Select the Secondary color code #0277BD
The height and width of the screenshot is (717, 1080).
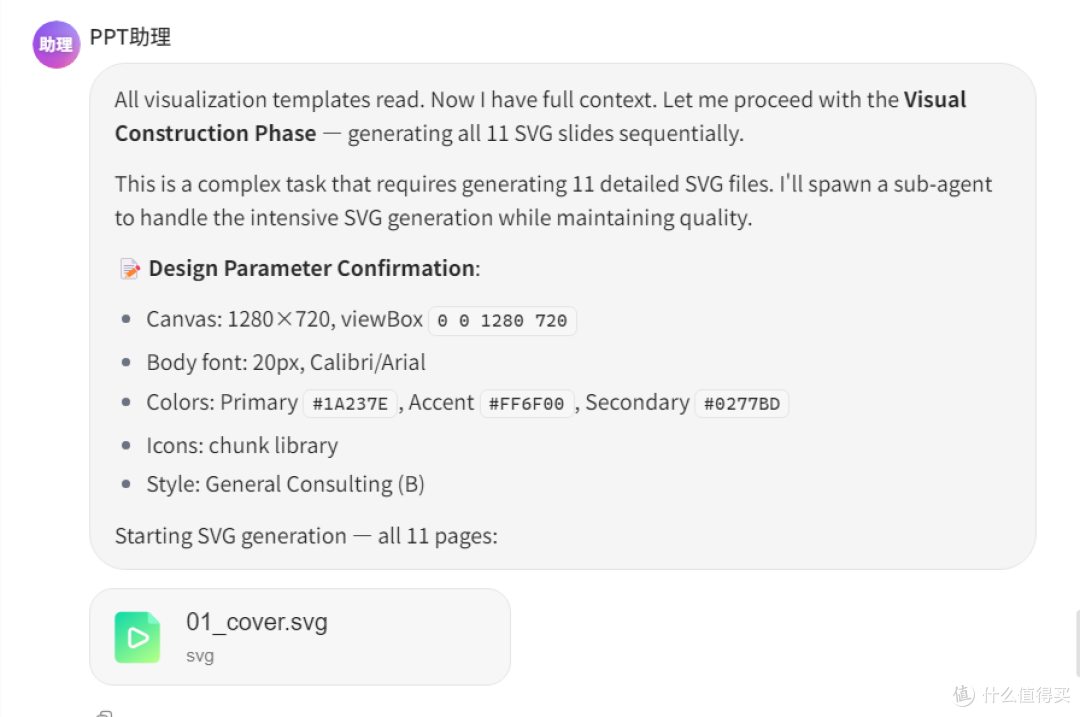tap(742, 404)
